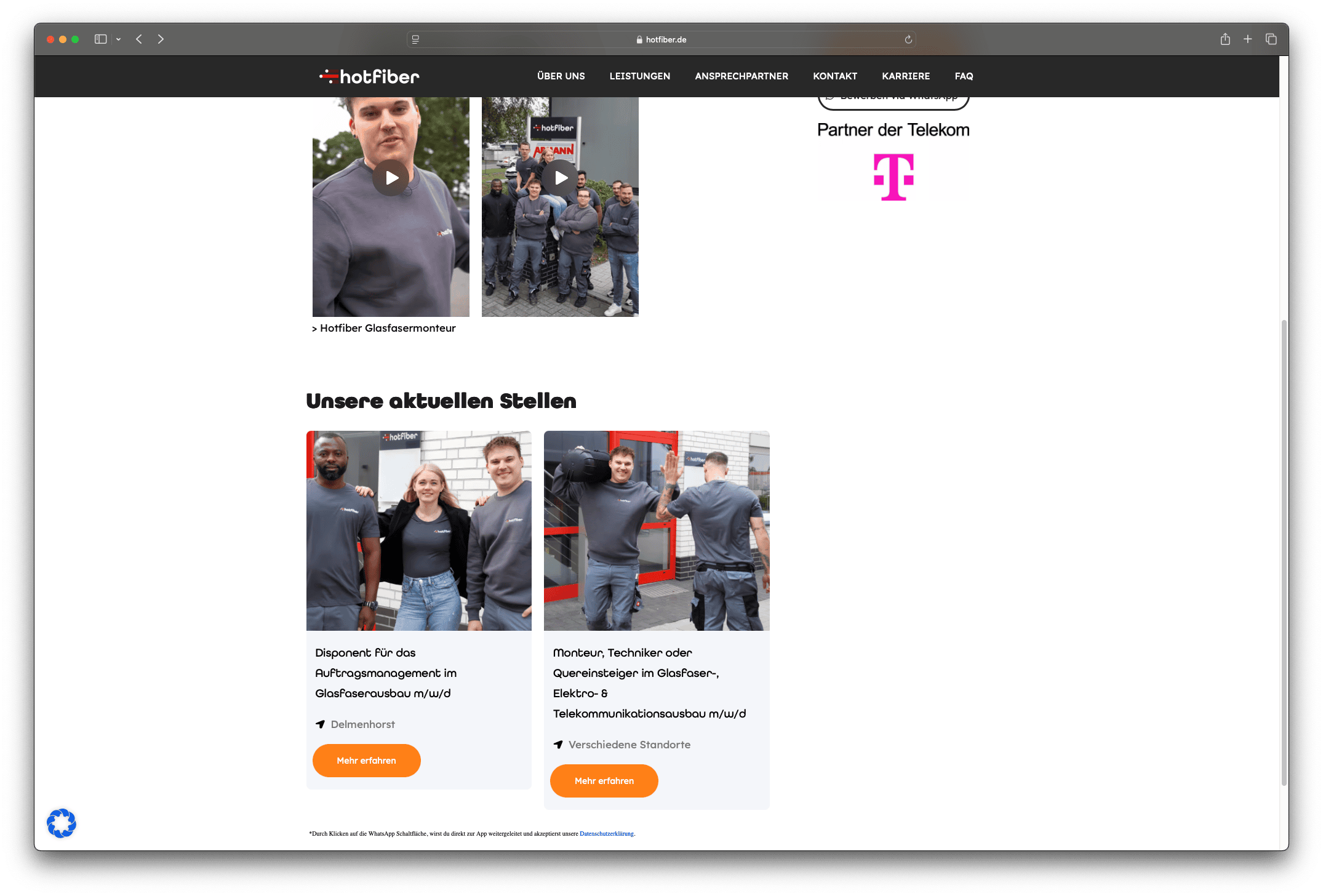
Task: Open the LEISTUNGEN menu item
Action: pos(639,76)
